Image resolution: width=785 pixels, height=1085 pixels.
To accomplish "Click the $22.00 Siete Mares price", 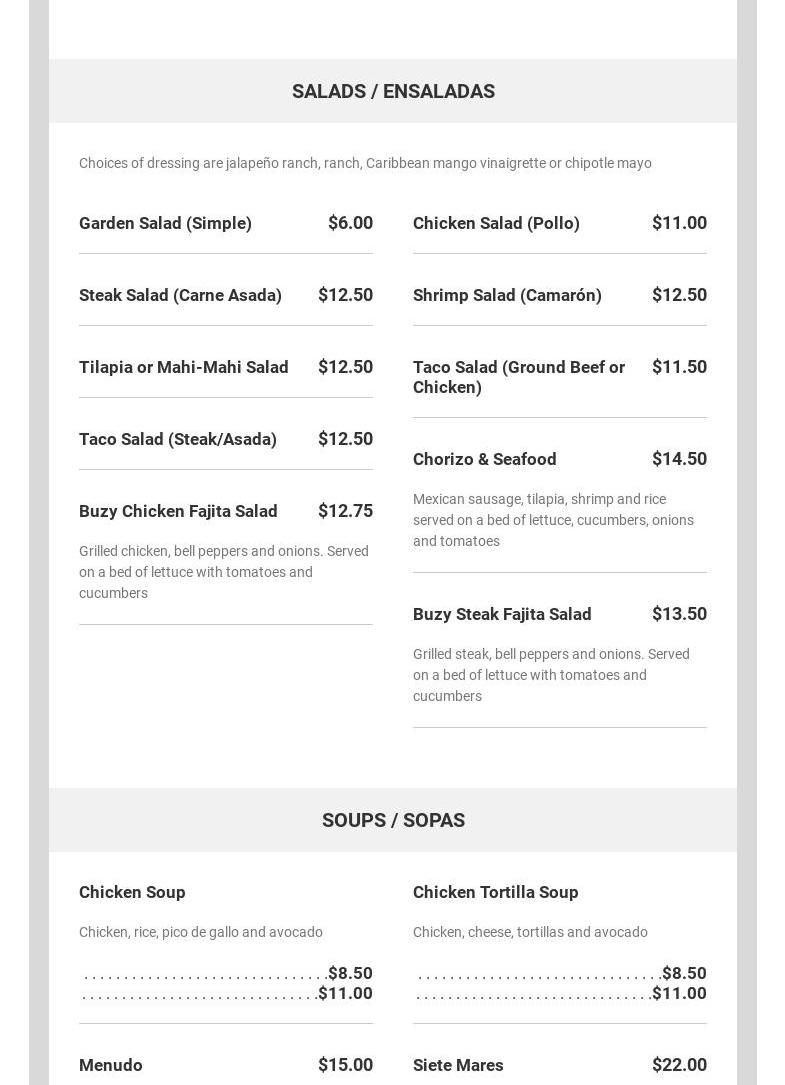I will (679, 1065).
